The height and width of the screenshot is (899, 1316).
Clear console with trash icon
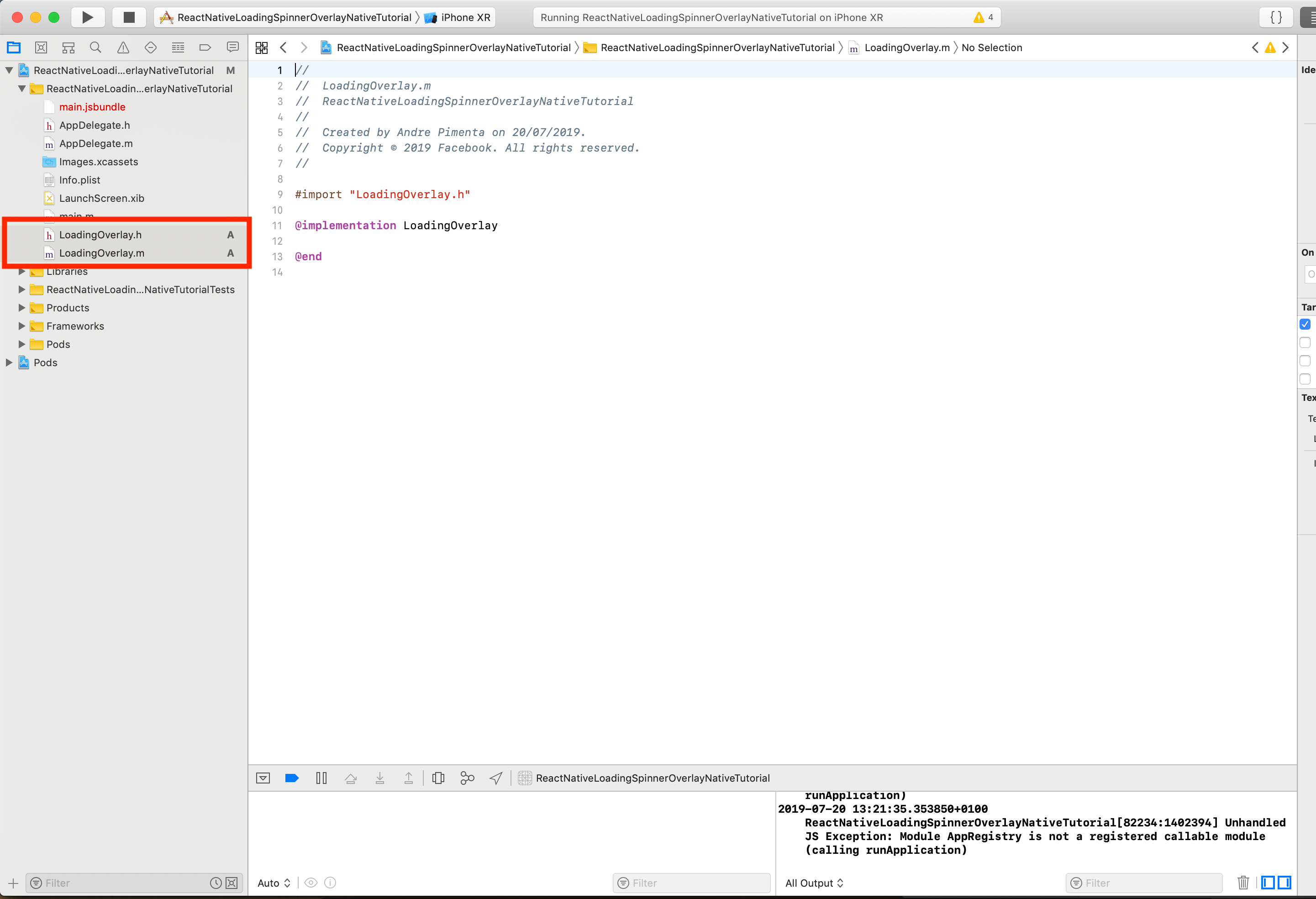1243,883
